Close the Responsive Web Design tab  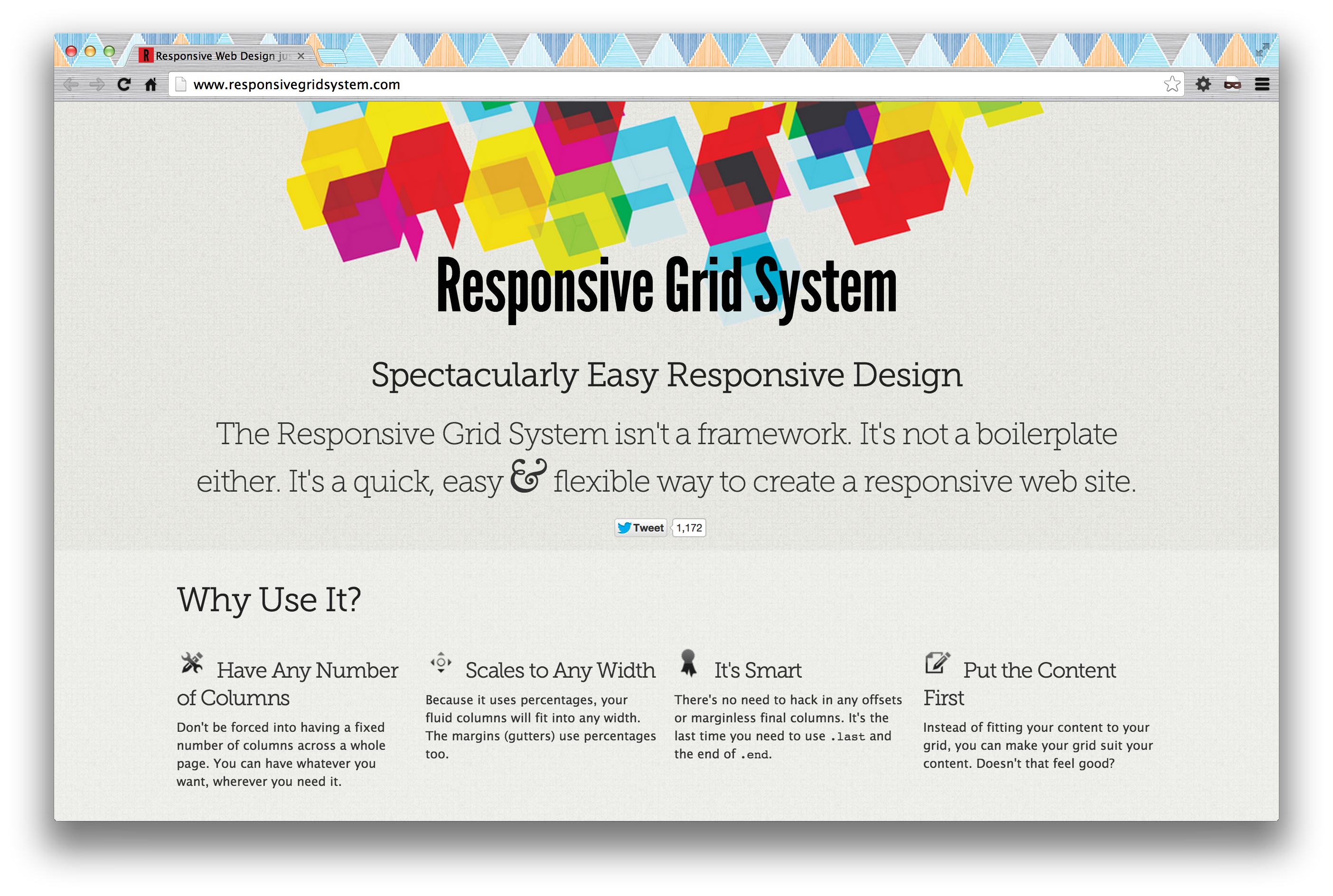(300, 56)
